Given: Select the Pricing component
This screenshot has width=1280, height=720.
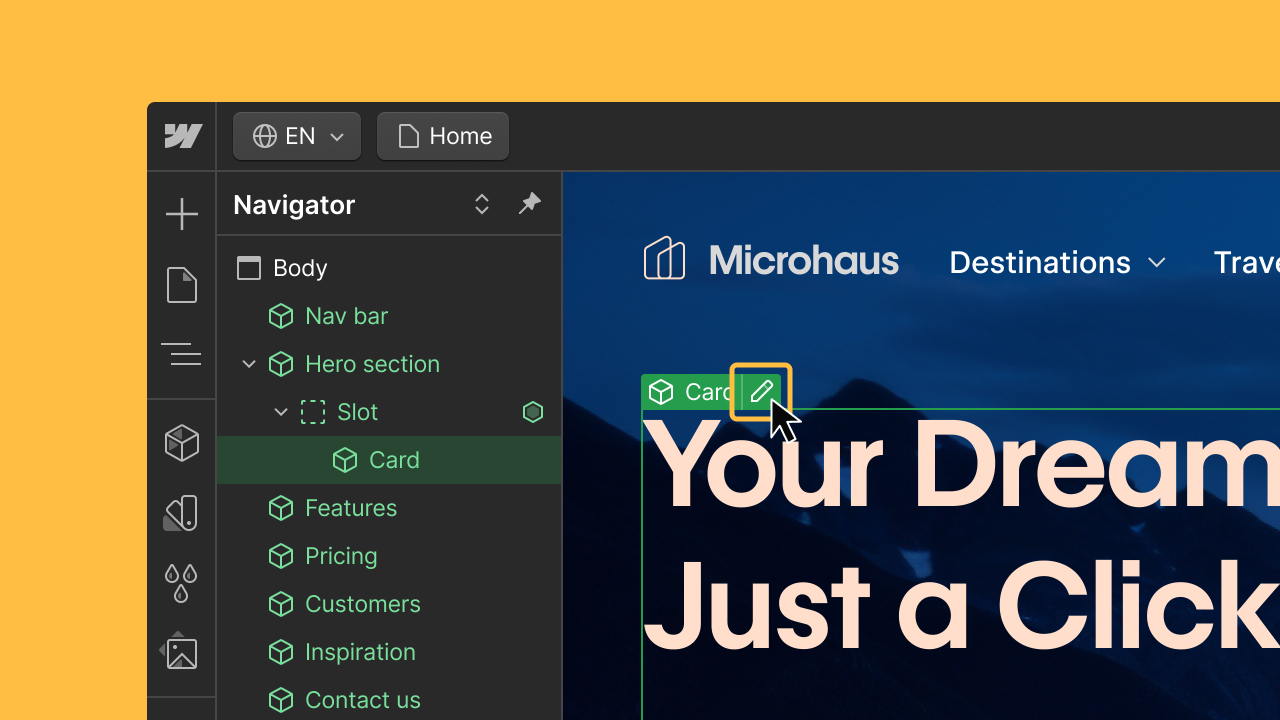Looking at the screenshot, I should 389,556.
